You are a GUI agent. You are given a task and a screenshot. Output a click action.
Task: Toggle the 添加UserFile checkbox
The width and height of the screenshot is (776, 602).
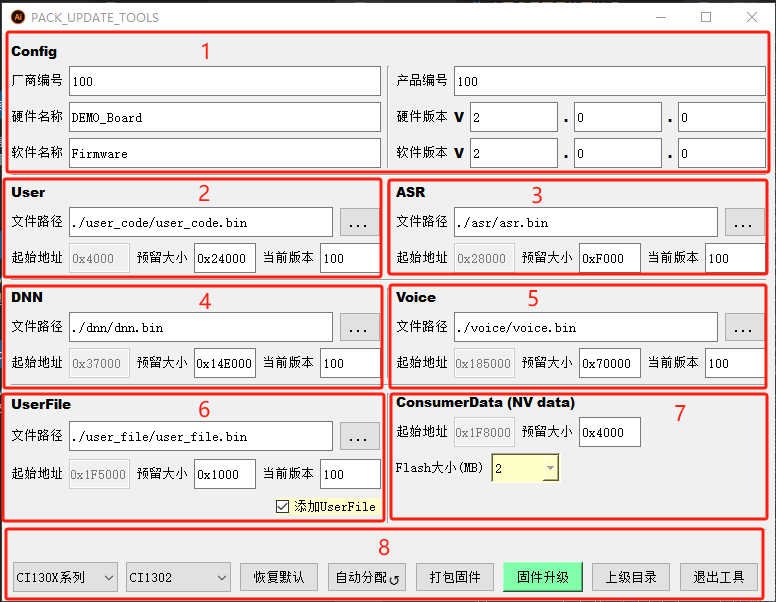[282, 507]
